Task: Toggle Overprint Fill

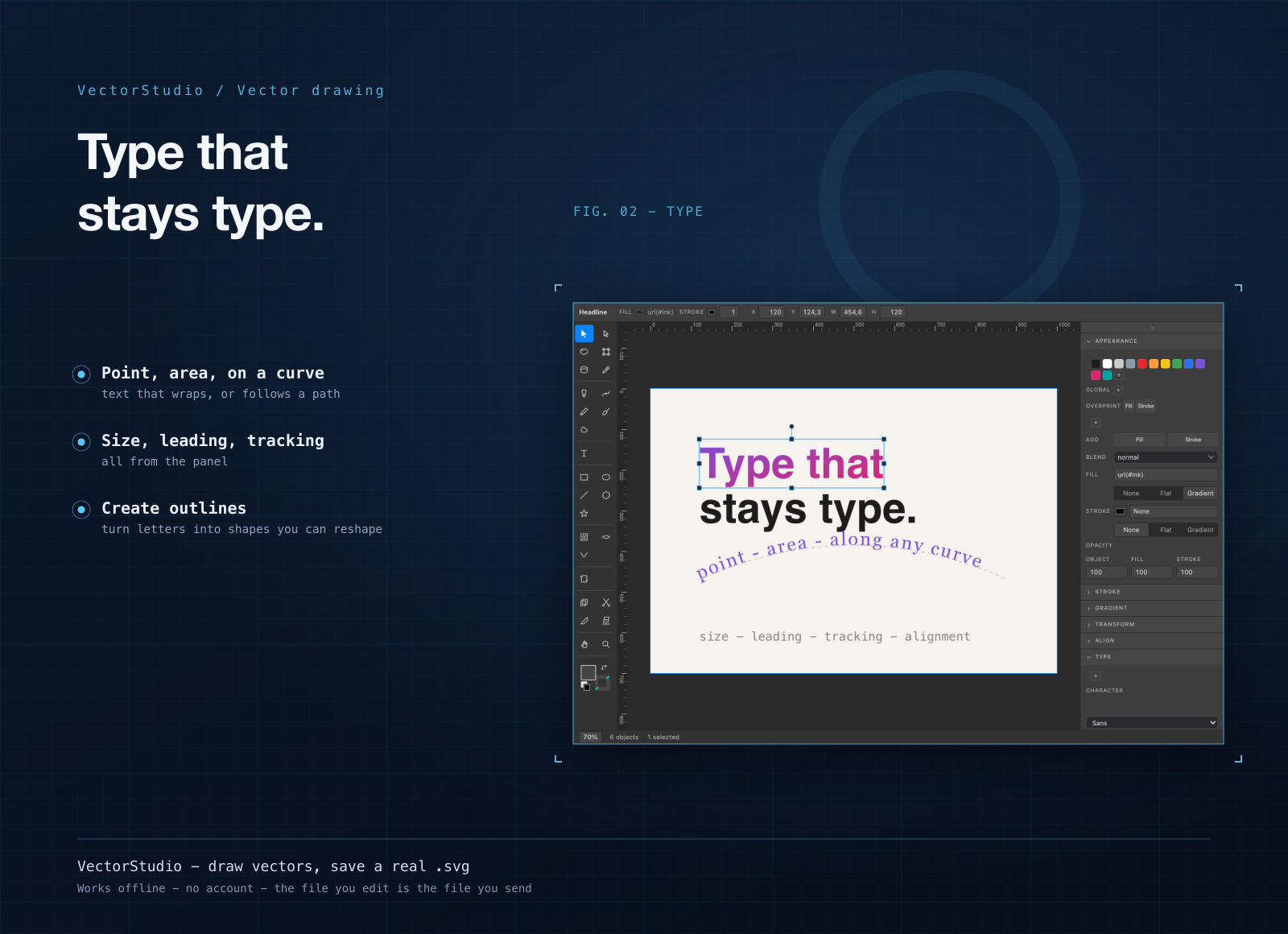Action: pos(1129,406)
